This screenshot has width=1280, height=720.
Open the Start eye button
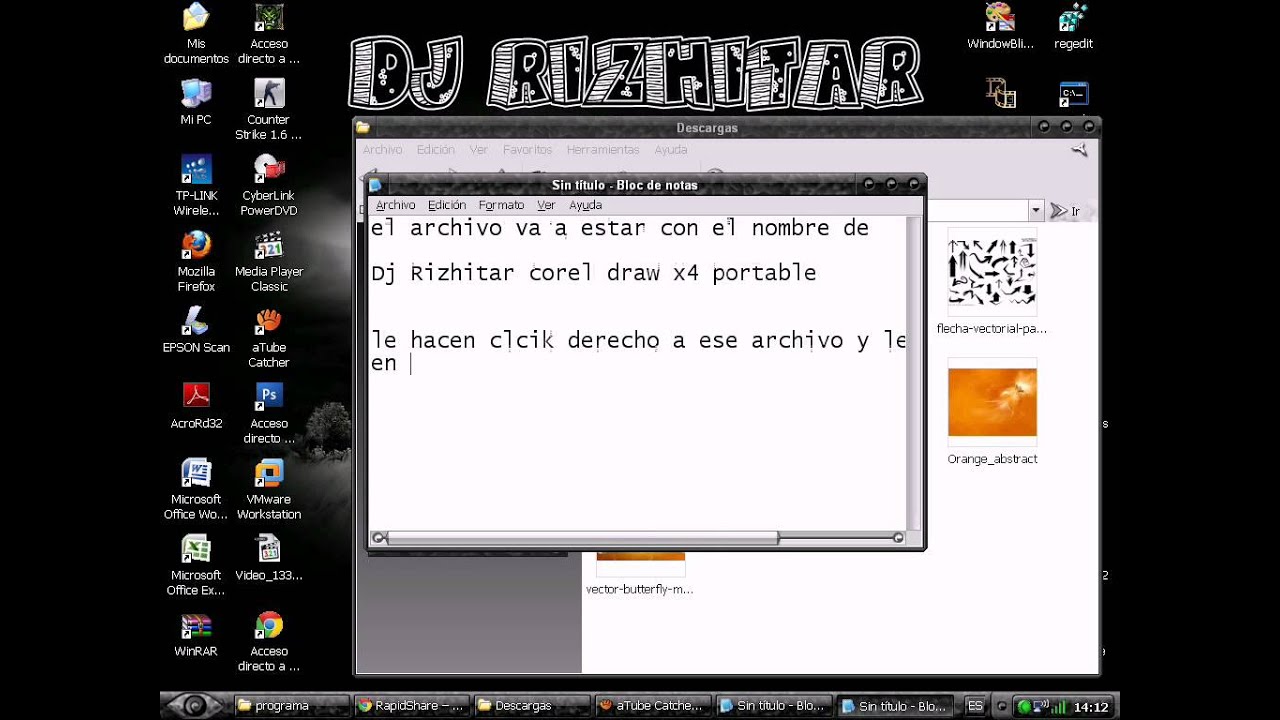click(195, 705)
